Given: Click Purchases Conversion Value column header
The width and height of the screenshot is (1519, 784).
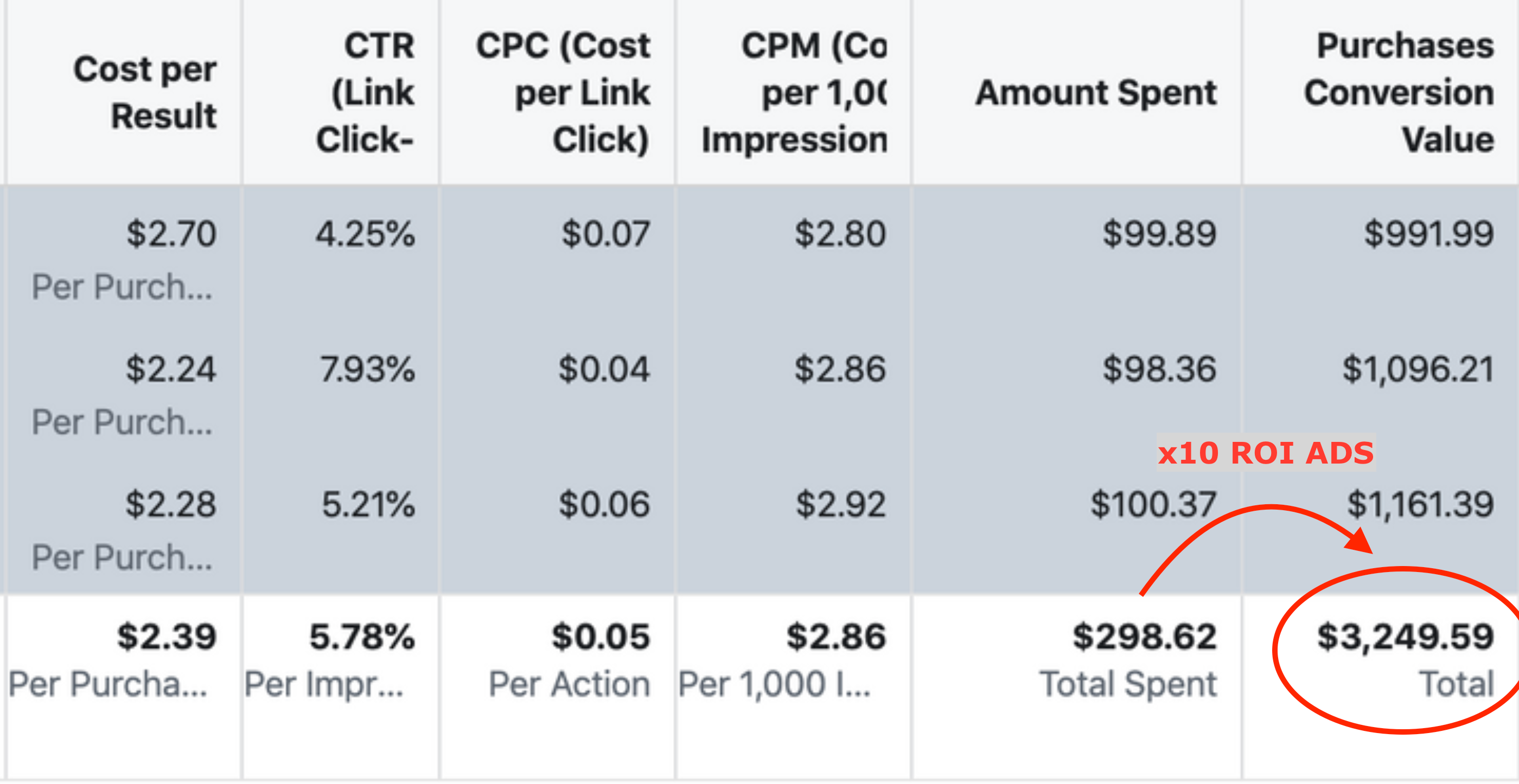Looking at the screenshot, I should (x=1400, y=93).
